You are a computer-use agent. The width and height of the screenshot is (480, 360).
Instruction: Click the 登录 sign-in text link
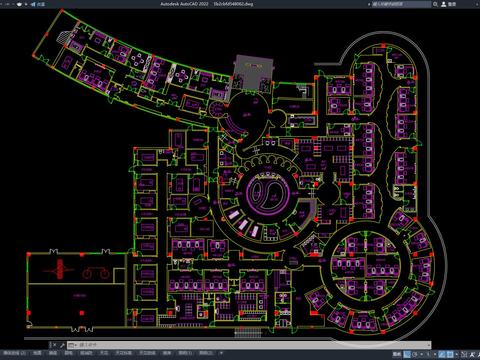pos(452,4)
